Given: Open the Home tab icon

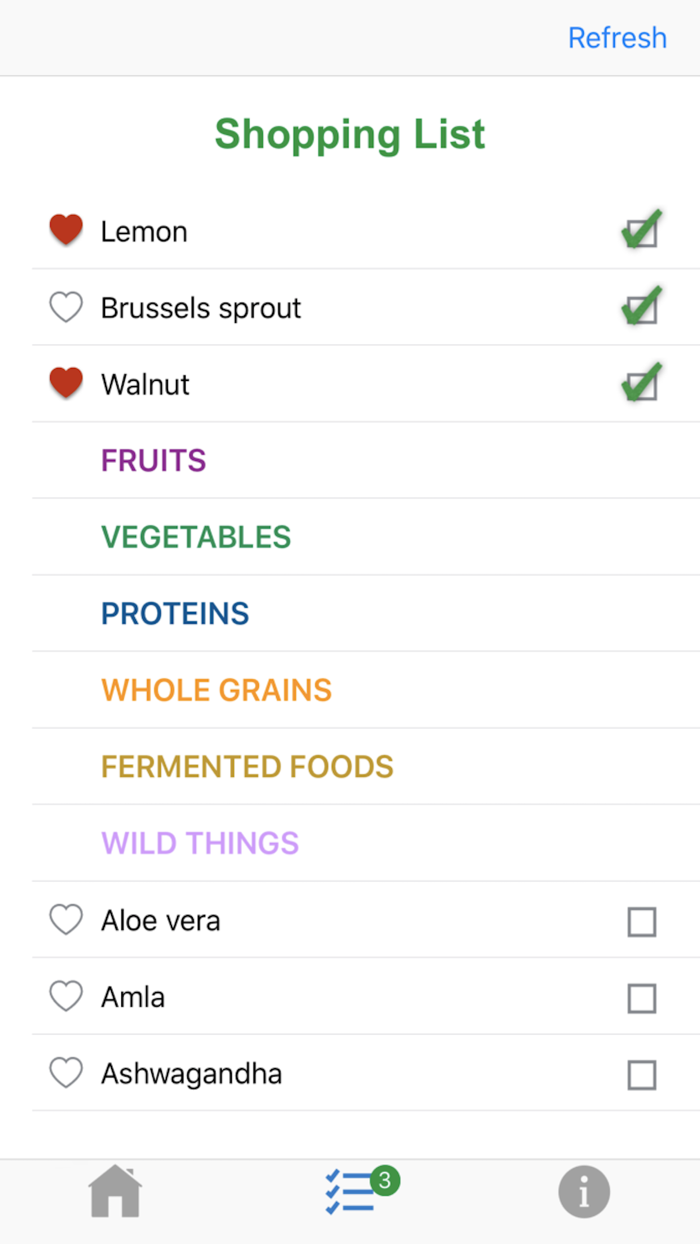Looking at the screenshot, I should point(114,1191).
